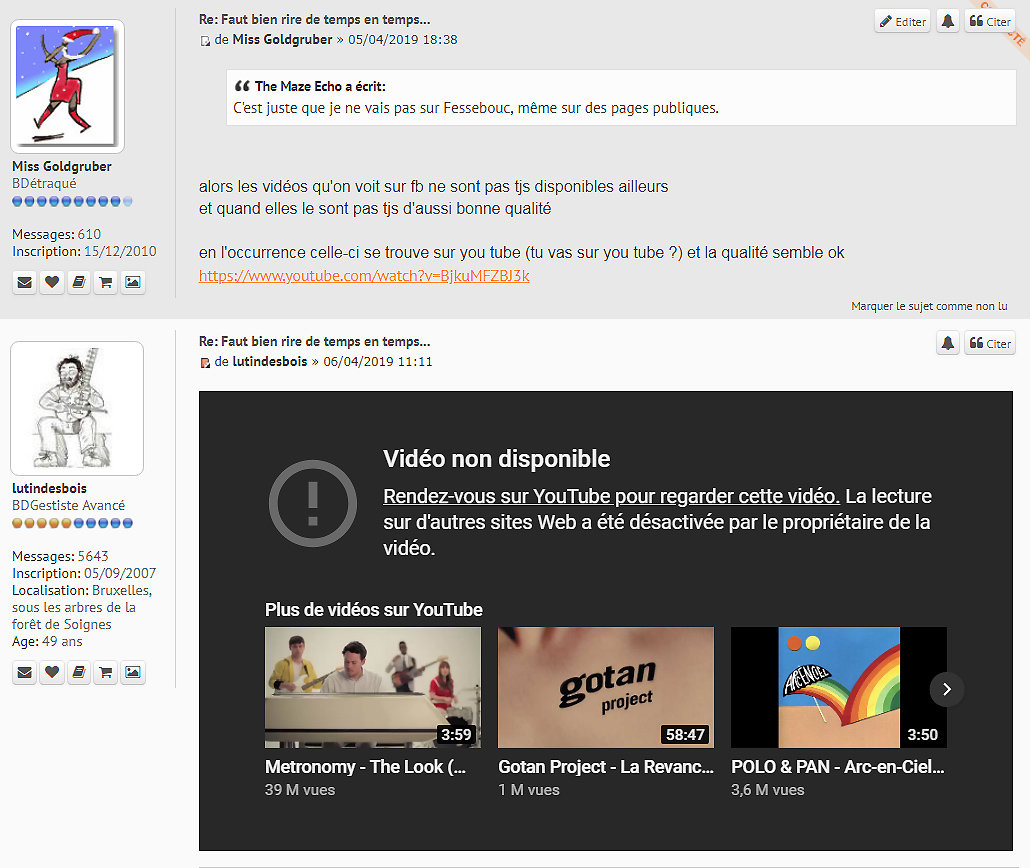The width and height of the screenshot is (1036, 868).
Task: Click post title above Miss Goldgruber's message
Action: 314,20
